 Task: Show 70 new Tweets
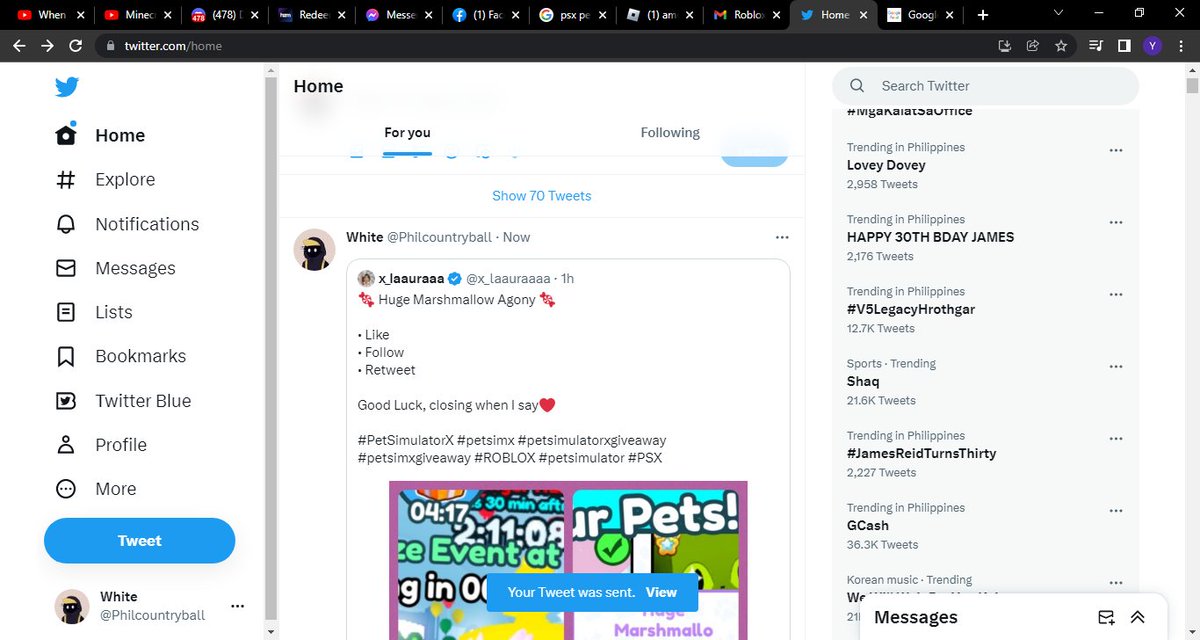541,195
